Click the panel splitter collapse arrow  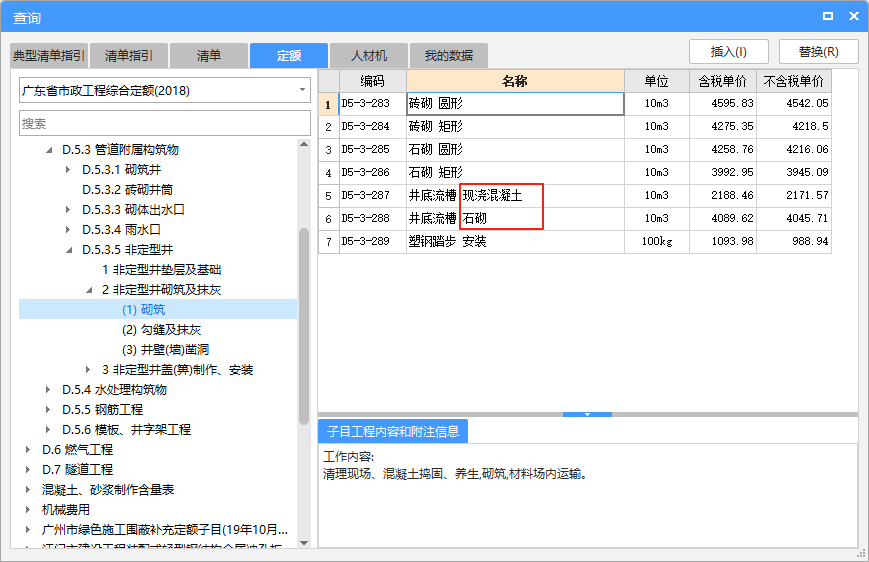(x=587, y=414)
